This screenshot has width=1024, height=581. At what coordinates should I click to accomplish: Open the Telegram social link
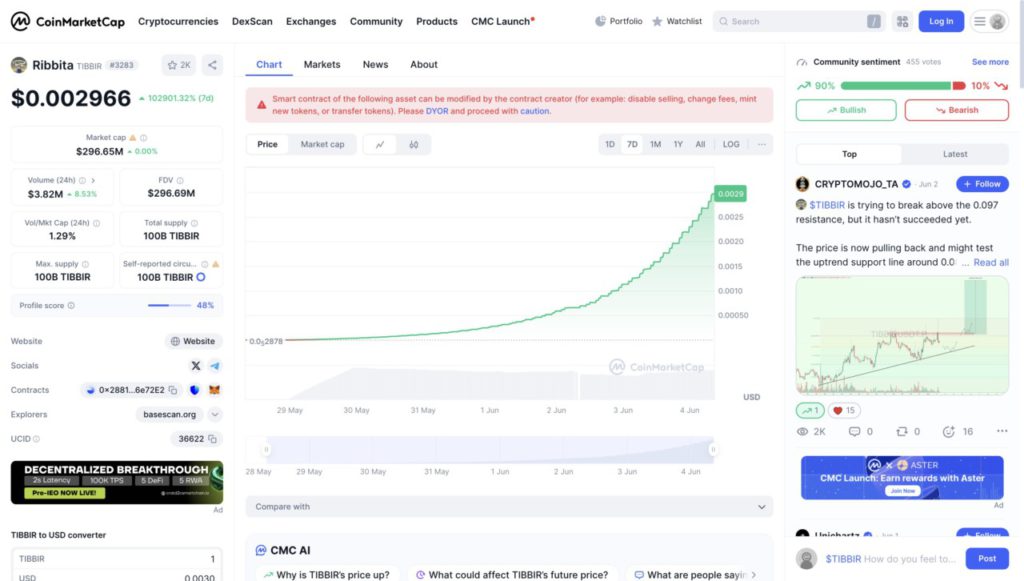(215, 366)
